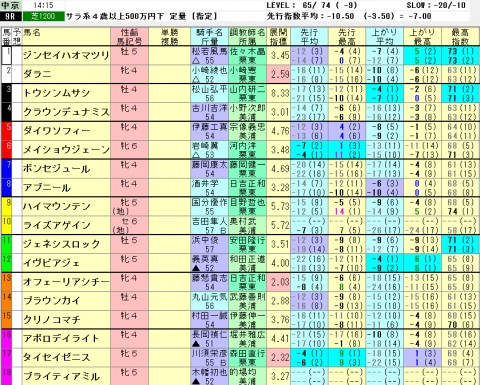Click the 14:15 start time
This screenshot has height=385, width=480.
point(43,5)
